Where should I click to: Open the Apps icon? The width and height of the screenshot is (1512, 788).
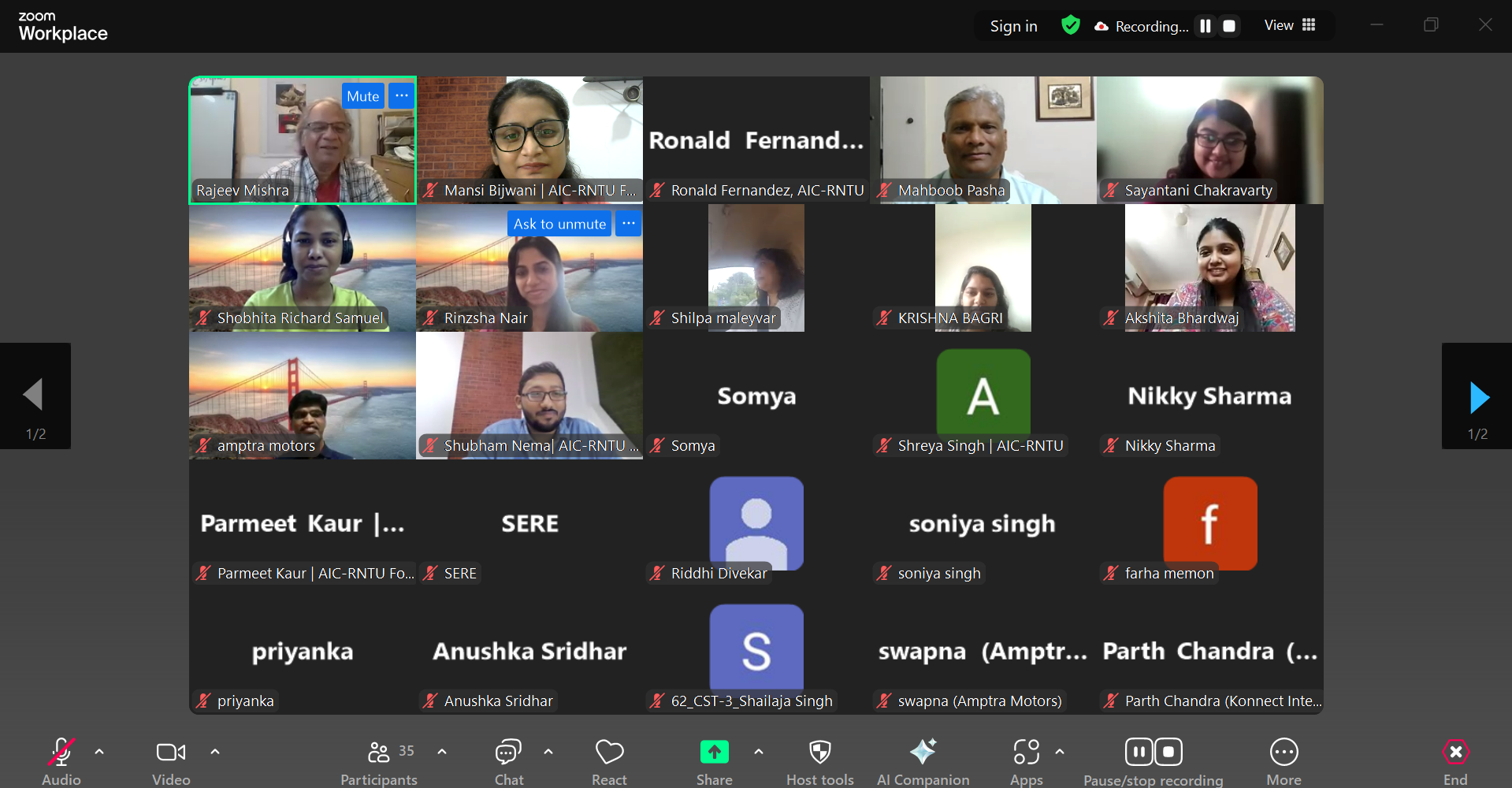tap(1026, 753)
